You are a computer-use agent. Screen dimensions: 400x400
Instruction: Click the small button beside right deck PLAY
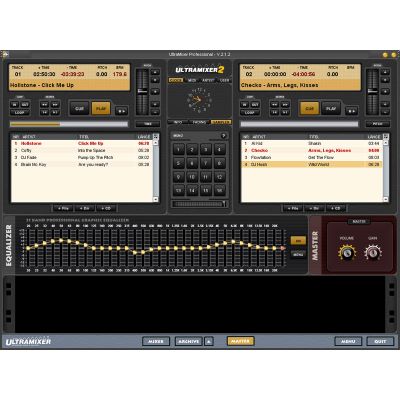(351, 111)
